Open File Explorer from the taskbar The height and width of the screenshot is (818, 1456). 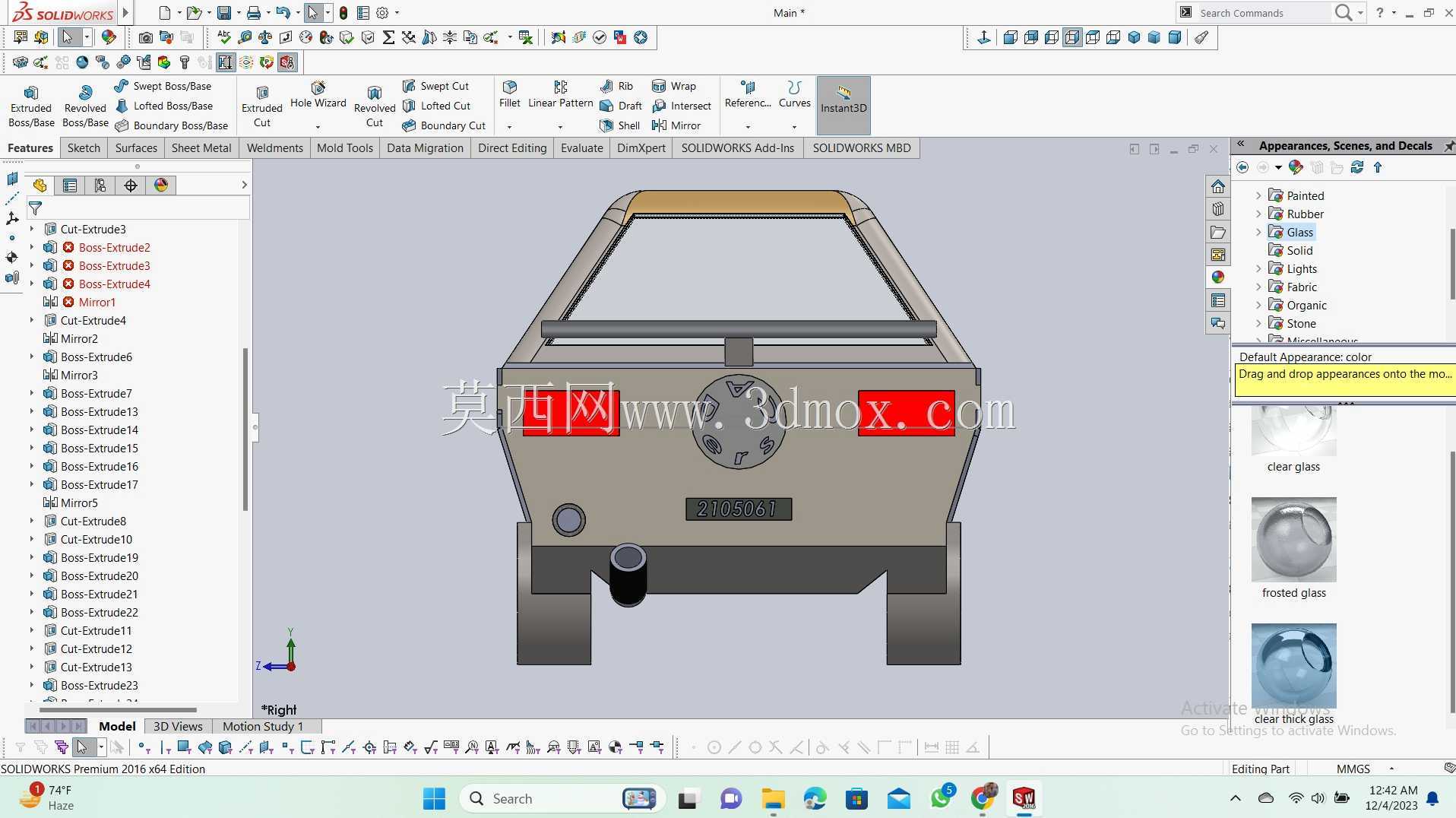click(x=773, y=798)
